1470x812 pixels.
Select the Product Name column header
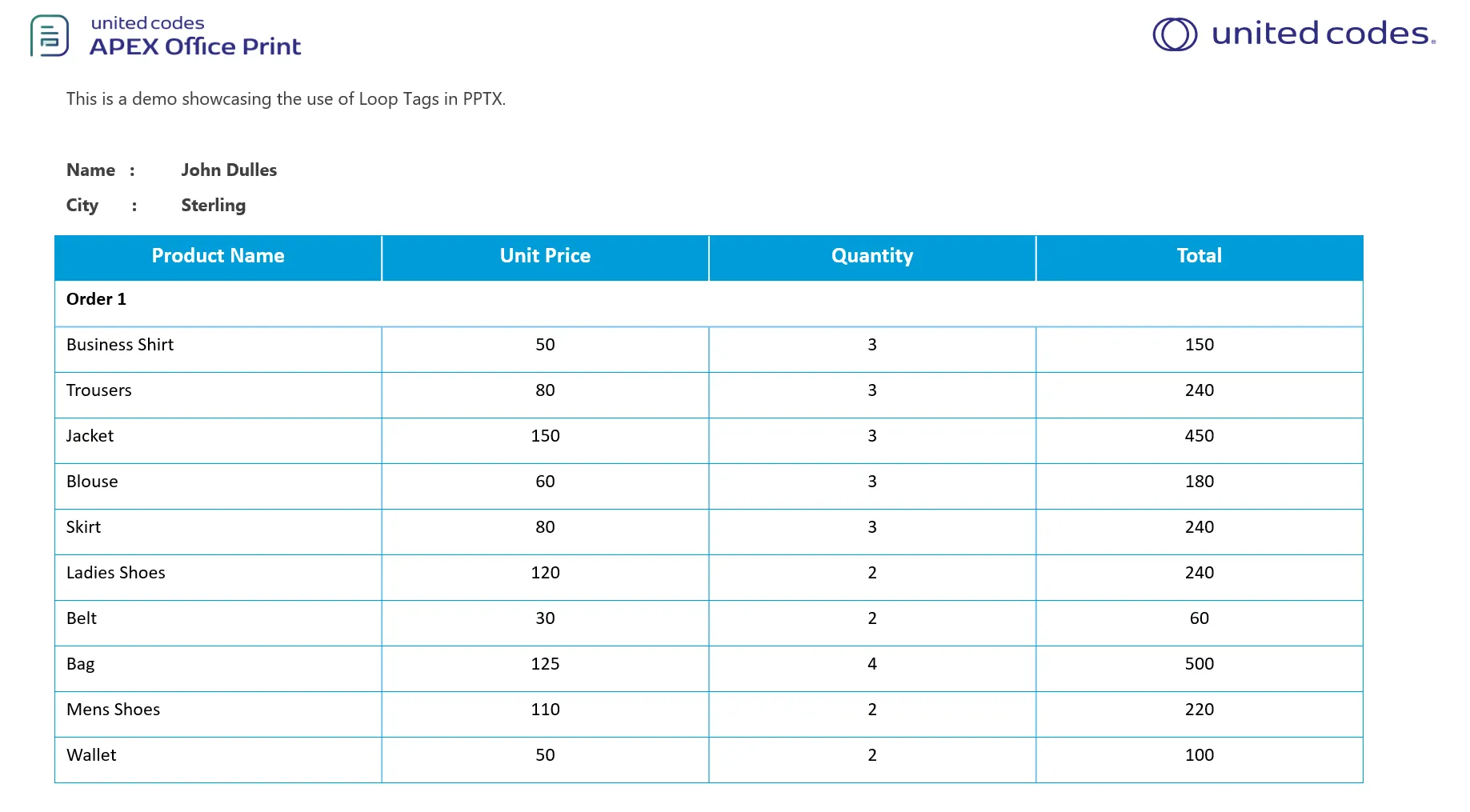[x=218, y=258]
